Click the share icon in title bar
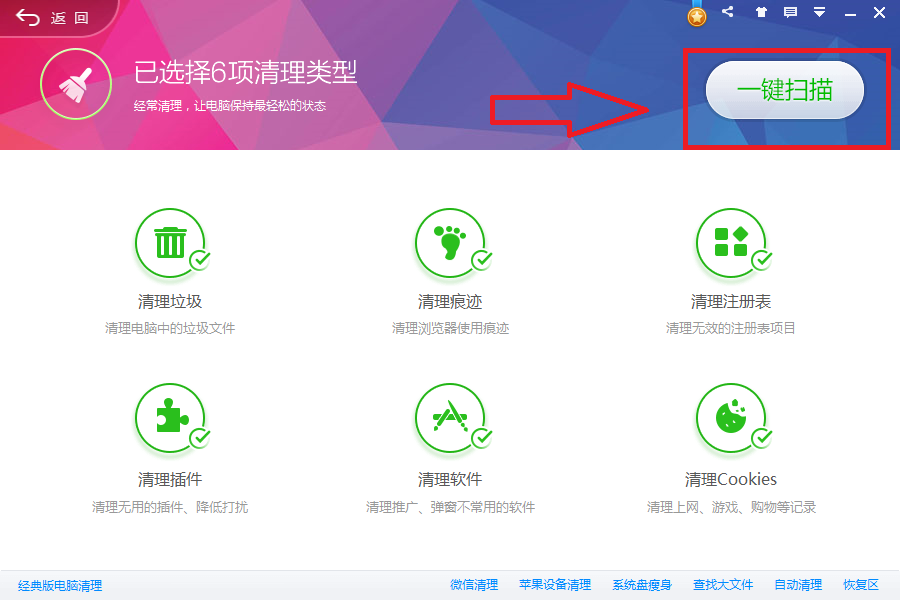The height and width of the screenshot is (600, 900). [x=727, y=13]
